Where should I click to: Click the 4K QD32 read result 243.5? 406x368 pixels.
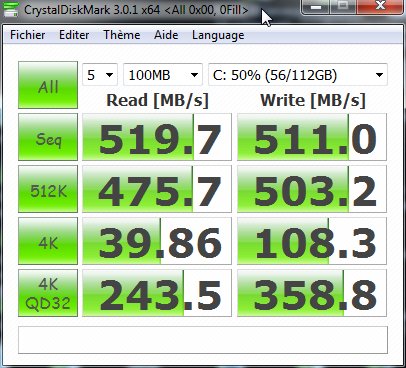tap(157, 293)
